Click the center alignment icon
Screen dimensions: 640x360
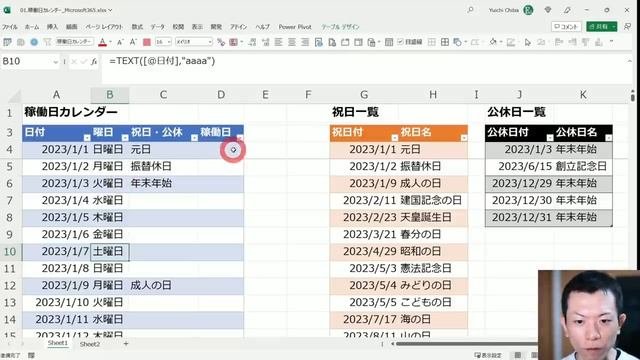click(x=292, y=42)
